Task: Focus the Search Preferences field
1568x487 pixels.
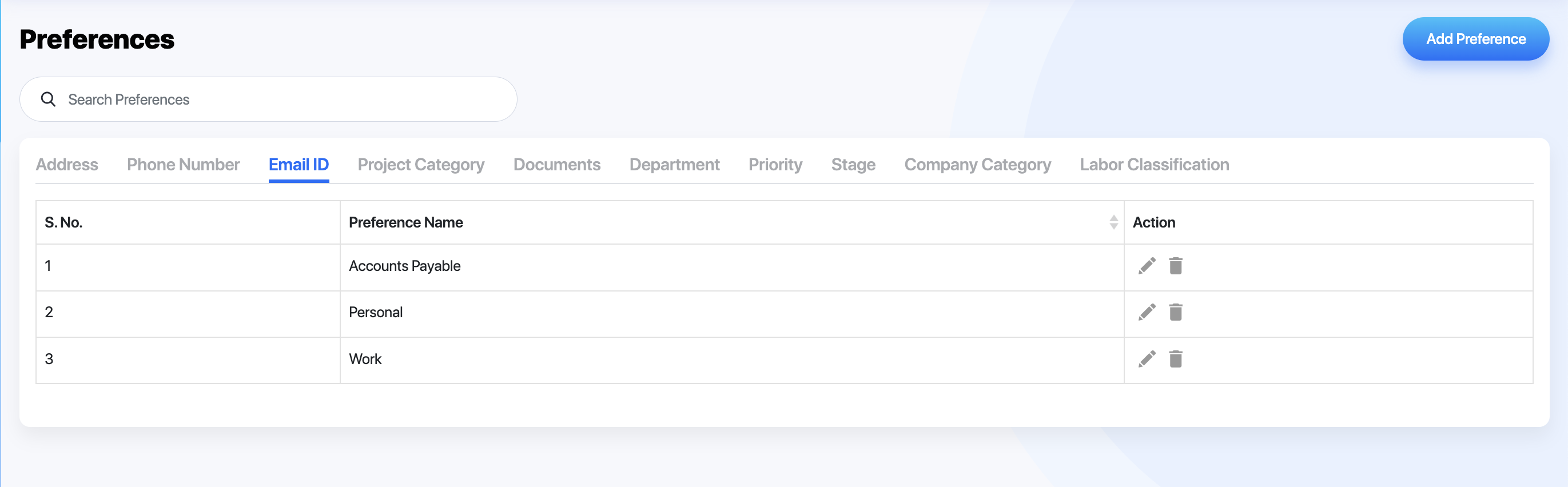Action: click(x=268, y=99)
